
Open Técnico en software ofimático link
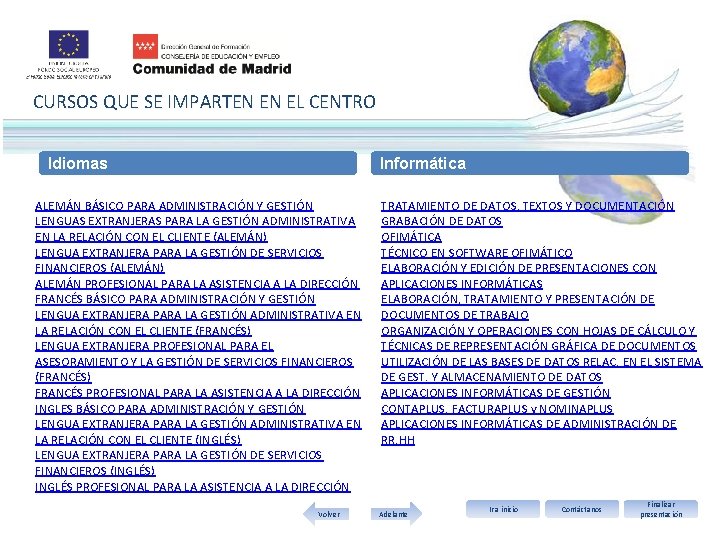pyautogui.click(x=477, y=253)
